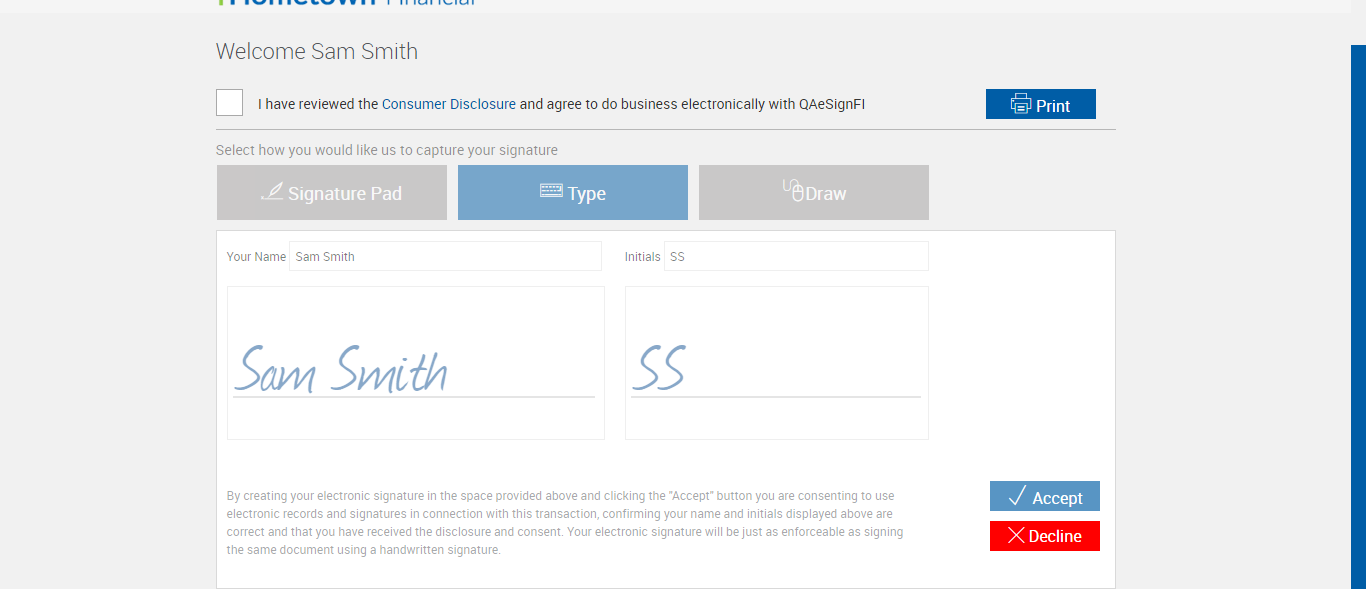Click the printer icon on Print button

(1021, 104)
